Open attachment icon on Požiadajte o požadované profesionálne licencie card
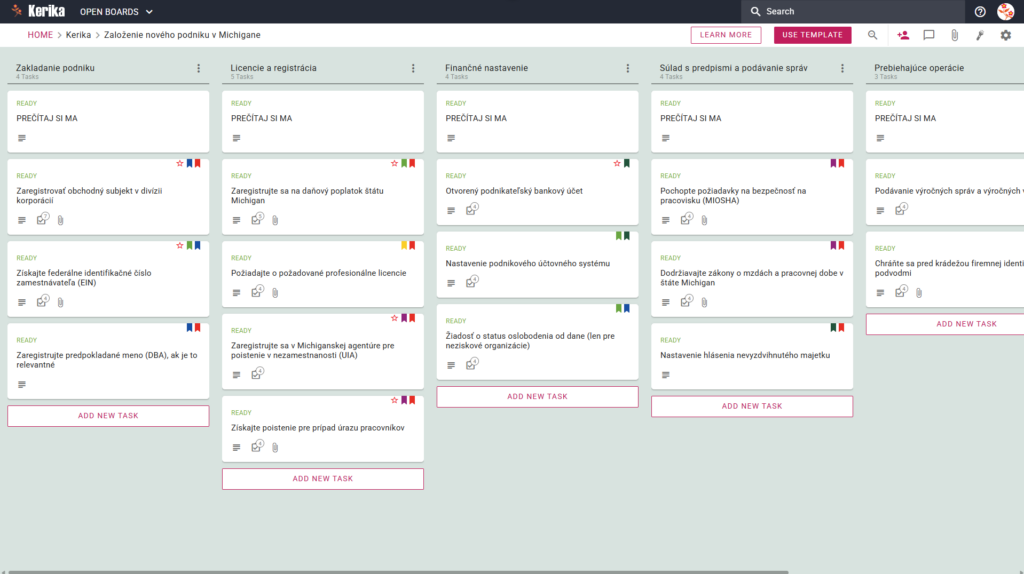This screenshot has height=574, width=1024. coord(276,293)
